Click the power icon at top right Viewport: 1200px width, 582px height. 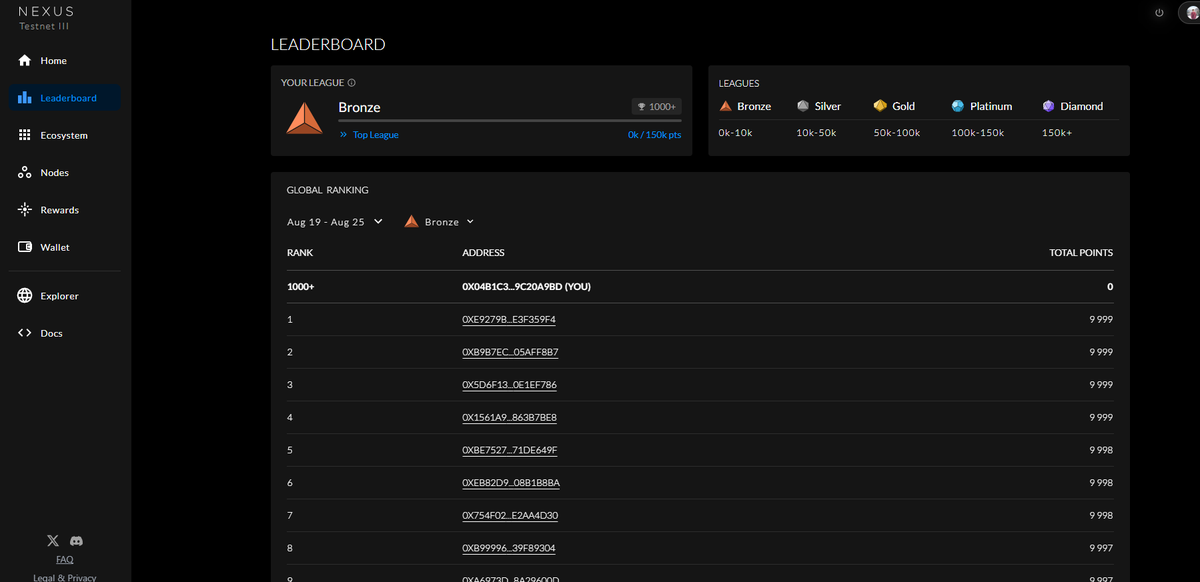click(1159, 12)
